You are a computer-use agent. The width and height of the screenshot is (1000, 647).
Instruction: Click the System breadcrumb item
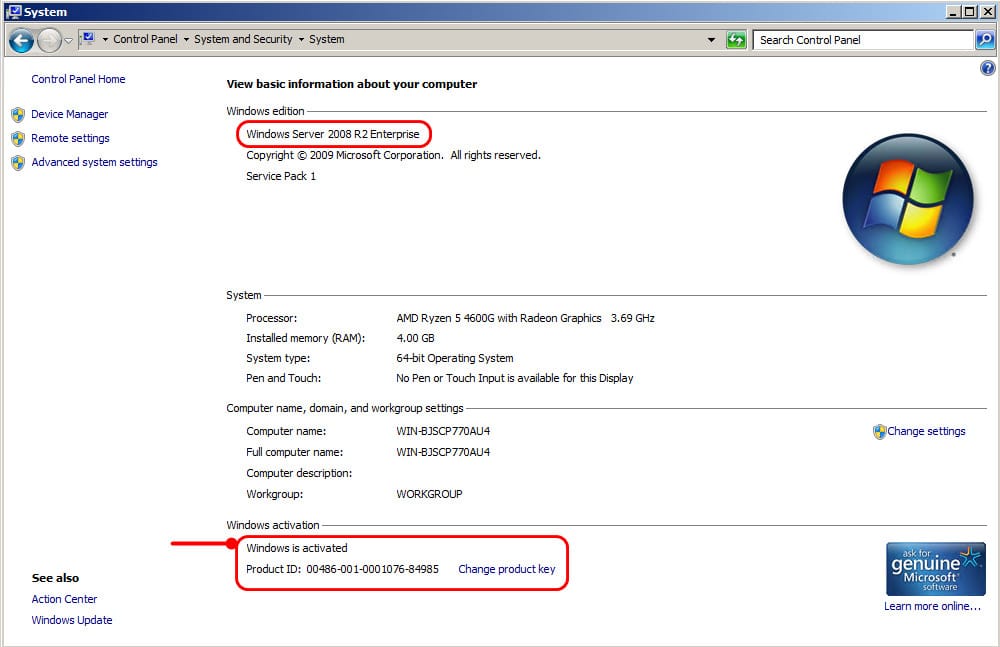point(327,39)
